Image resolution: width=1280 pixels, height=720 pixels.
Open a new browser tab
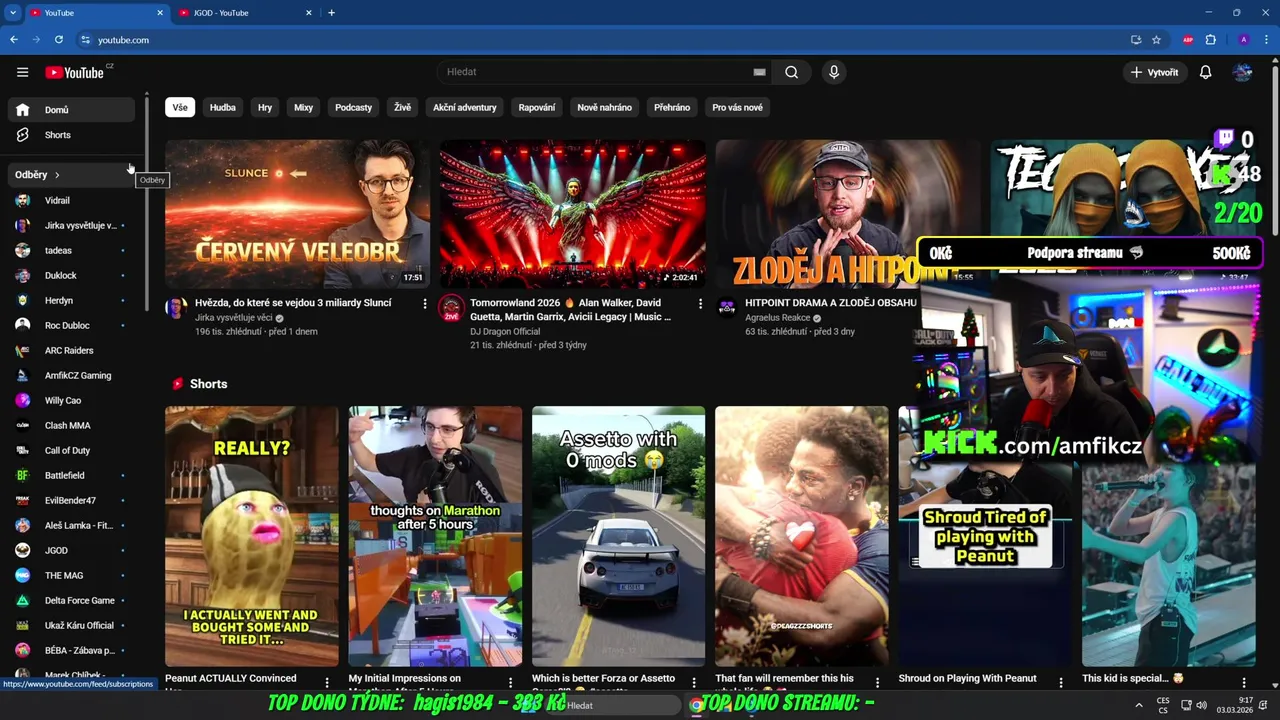(331, 13)
